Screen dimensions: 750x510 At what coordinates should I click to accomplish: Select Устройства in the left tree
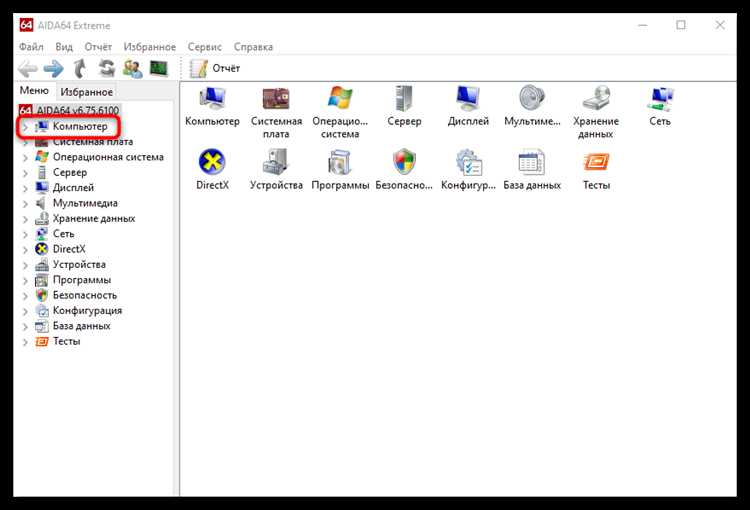click(x=79, y=265)
